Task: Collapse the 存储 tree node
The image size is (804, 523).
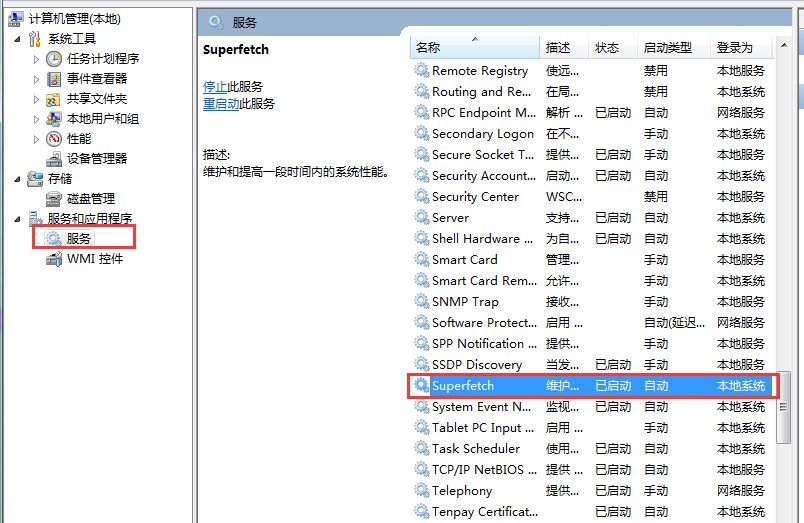Action: tap(17, 179)
